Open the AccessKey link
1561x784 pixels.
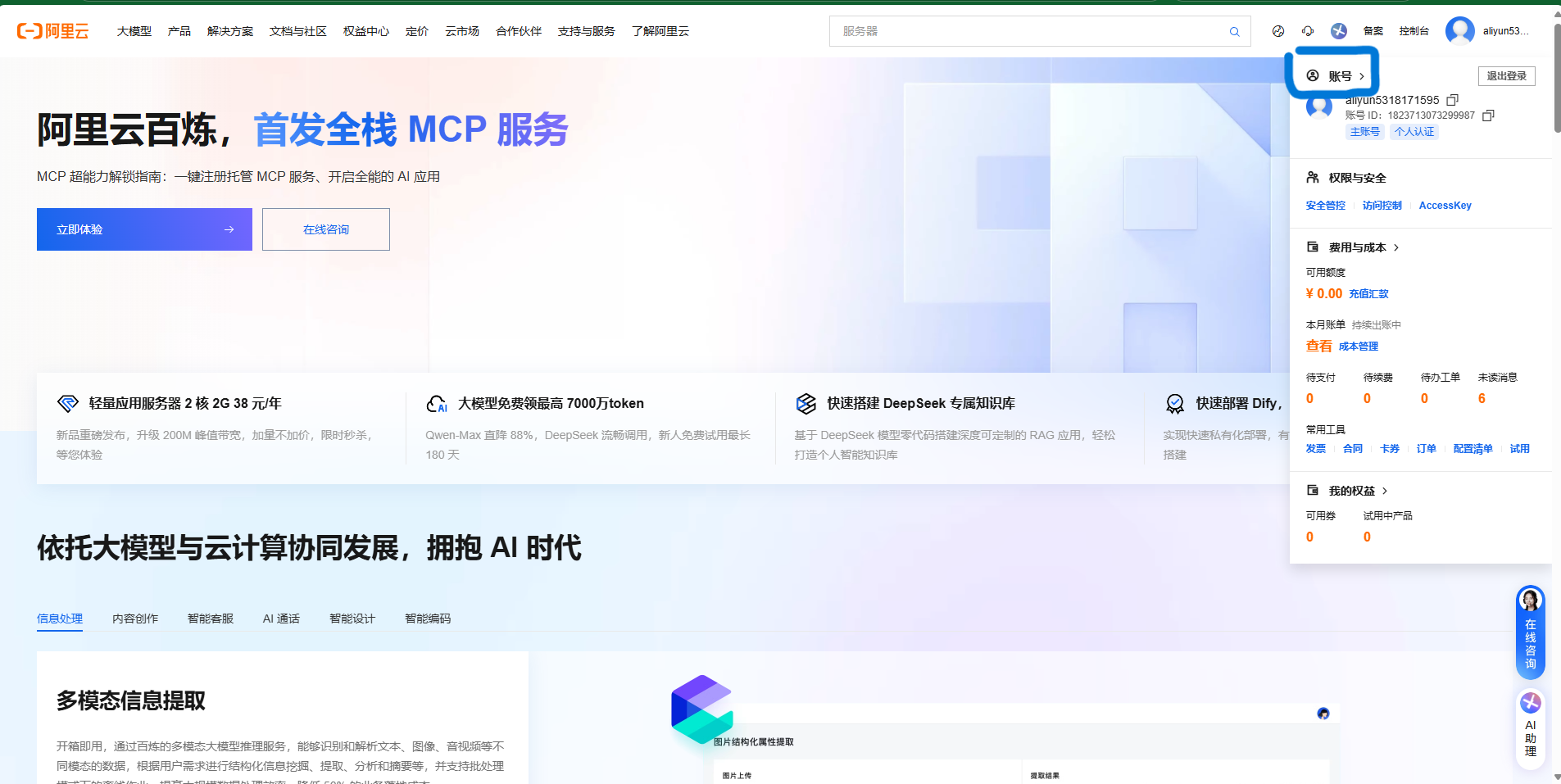pos(1445,206)
